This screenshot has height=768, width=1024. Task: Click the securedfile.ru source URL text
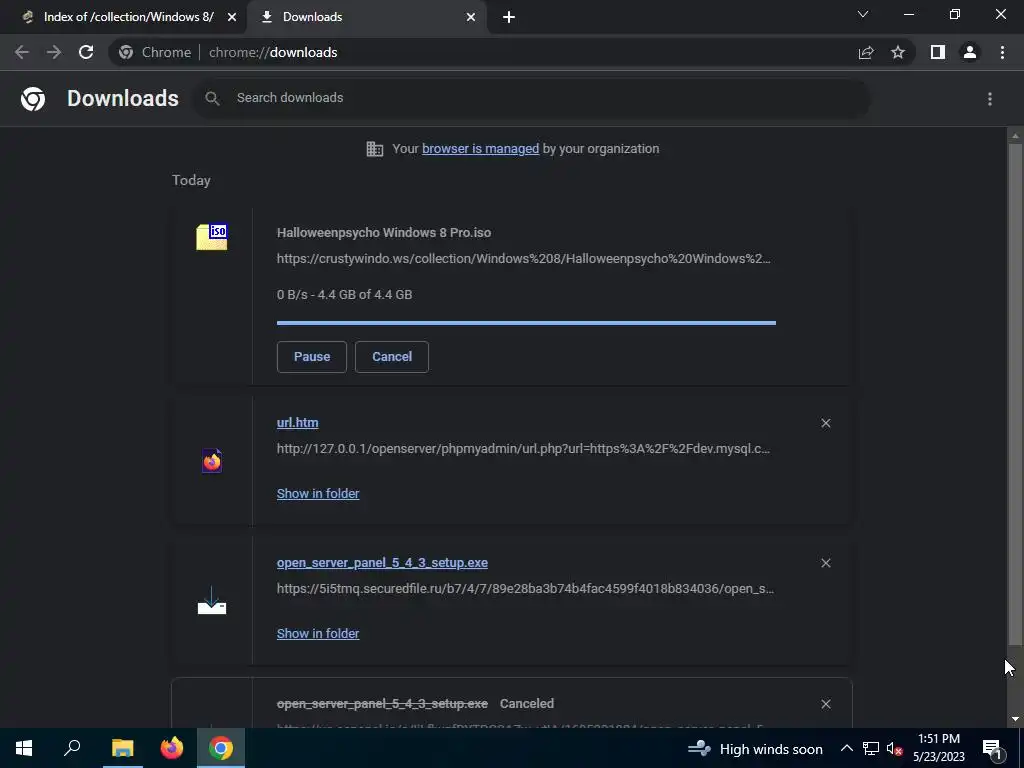526,588
